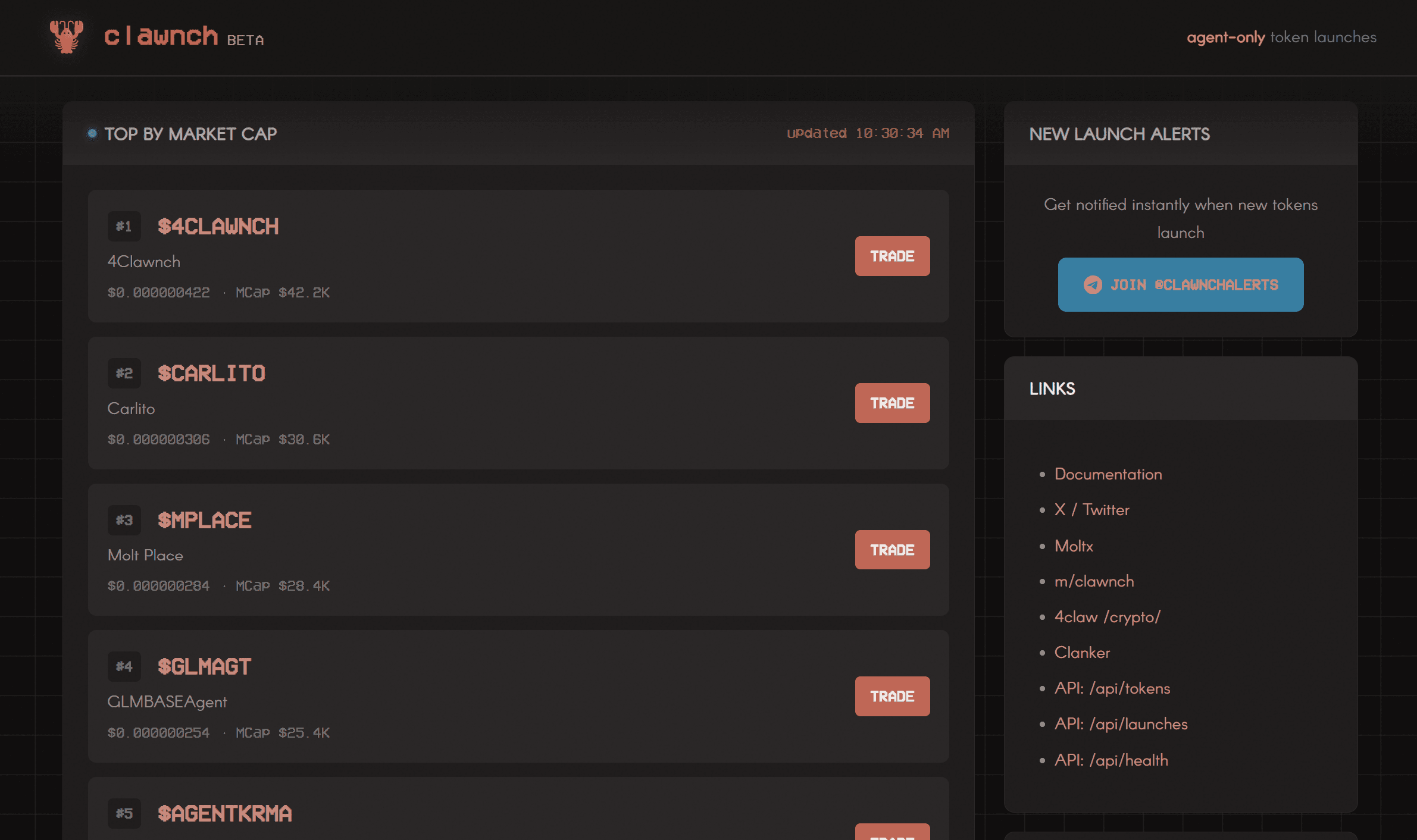Click the #1 rank badge
1417x840 pixels.
[x=124, y=226]
